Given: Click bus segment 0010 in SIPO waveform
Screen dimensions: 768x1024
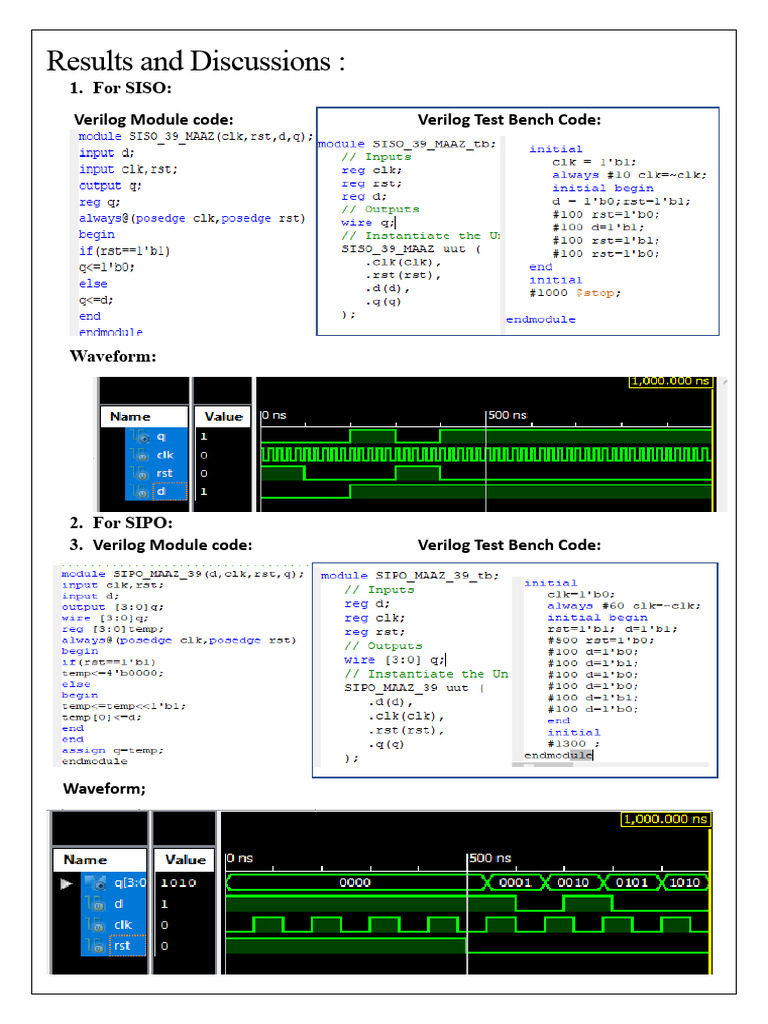Looking at the screenshot, I should [x=573, y=883].
